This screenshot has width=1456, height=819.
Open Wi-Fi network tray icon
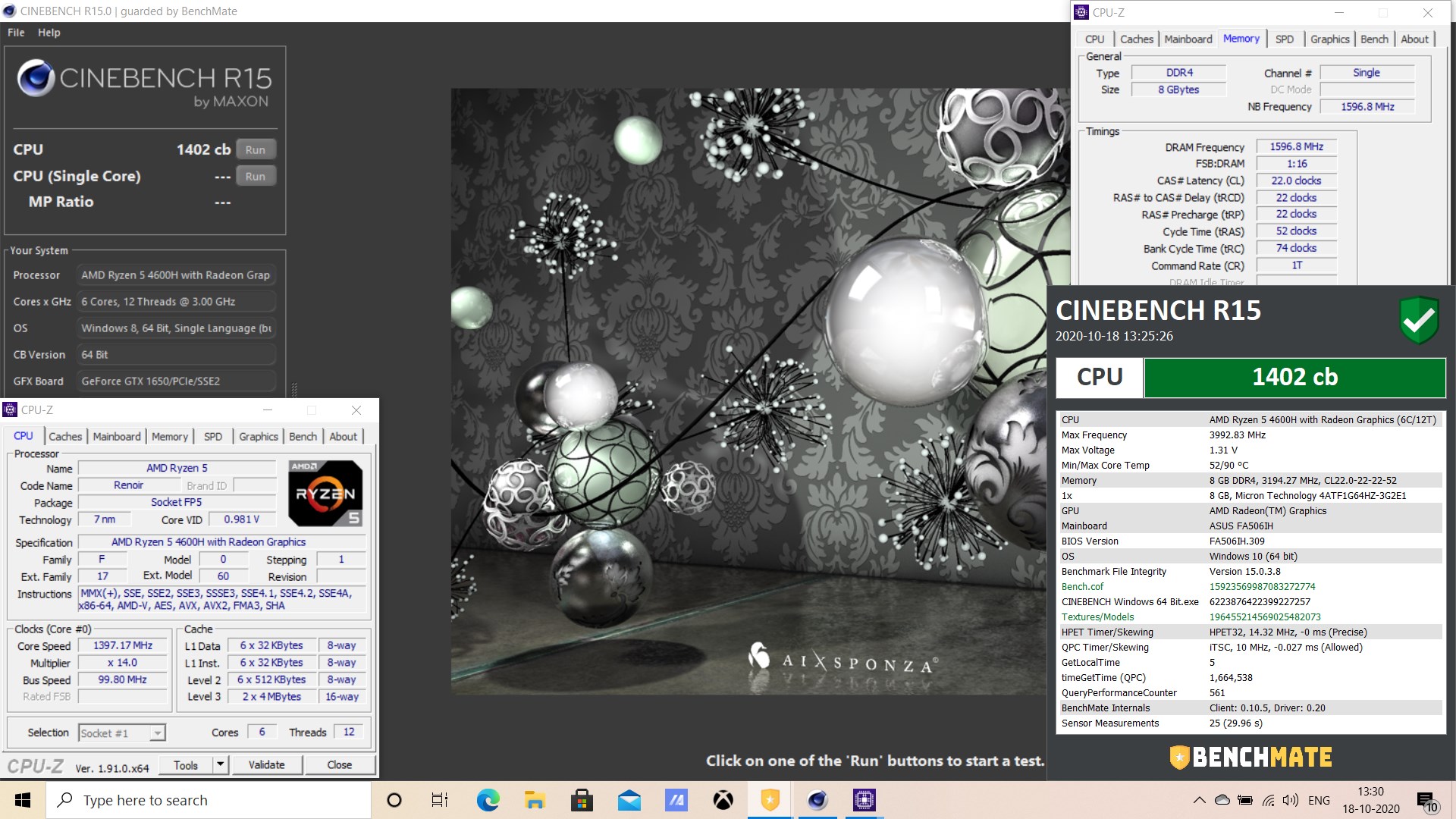(1268, 800)
